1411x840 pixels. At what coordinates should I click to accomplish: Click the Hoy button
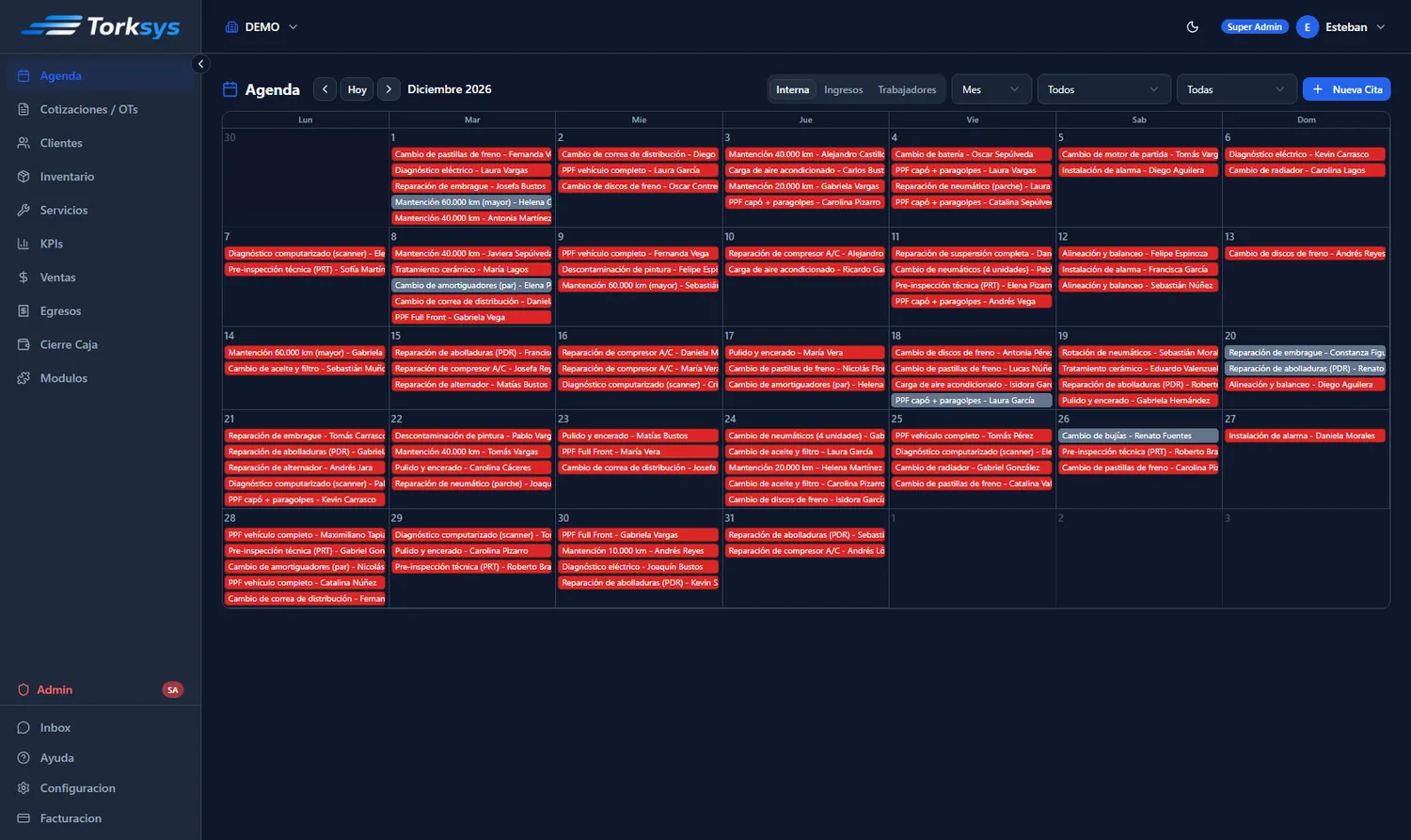(x=357, y=89)
